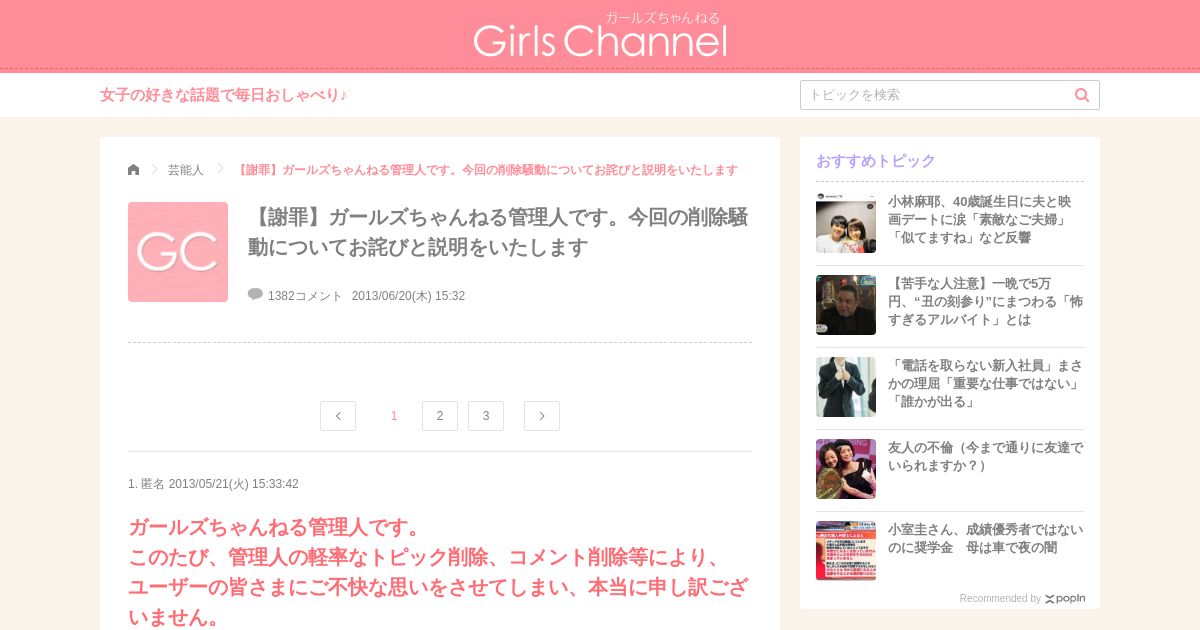Click the Girls Channel logo
Screen dimensions: 1200x630
600,35
